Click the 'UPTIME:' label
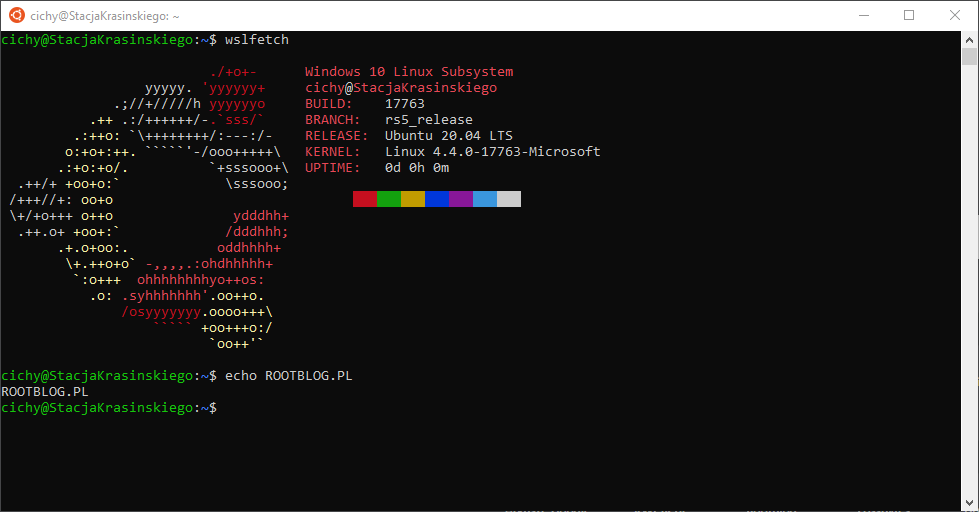Viewport: 979px width, 512px height. click(333, 168)
